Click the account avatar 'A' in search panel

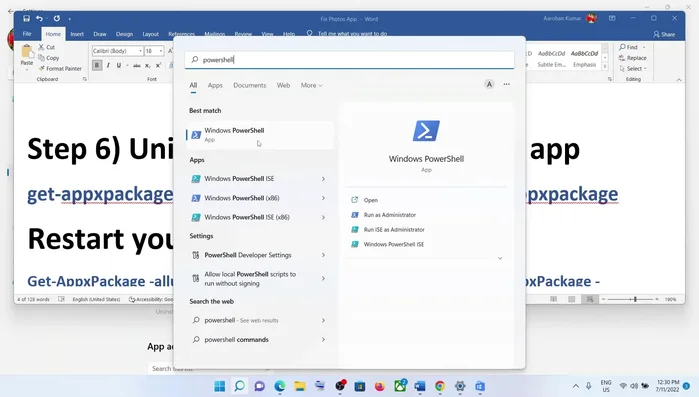[489, 84]
